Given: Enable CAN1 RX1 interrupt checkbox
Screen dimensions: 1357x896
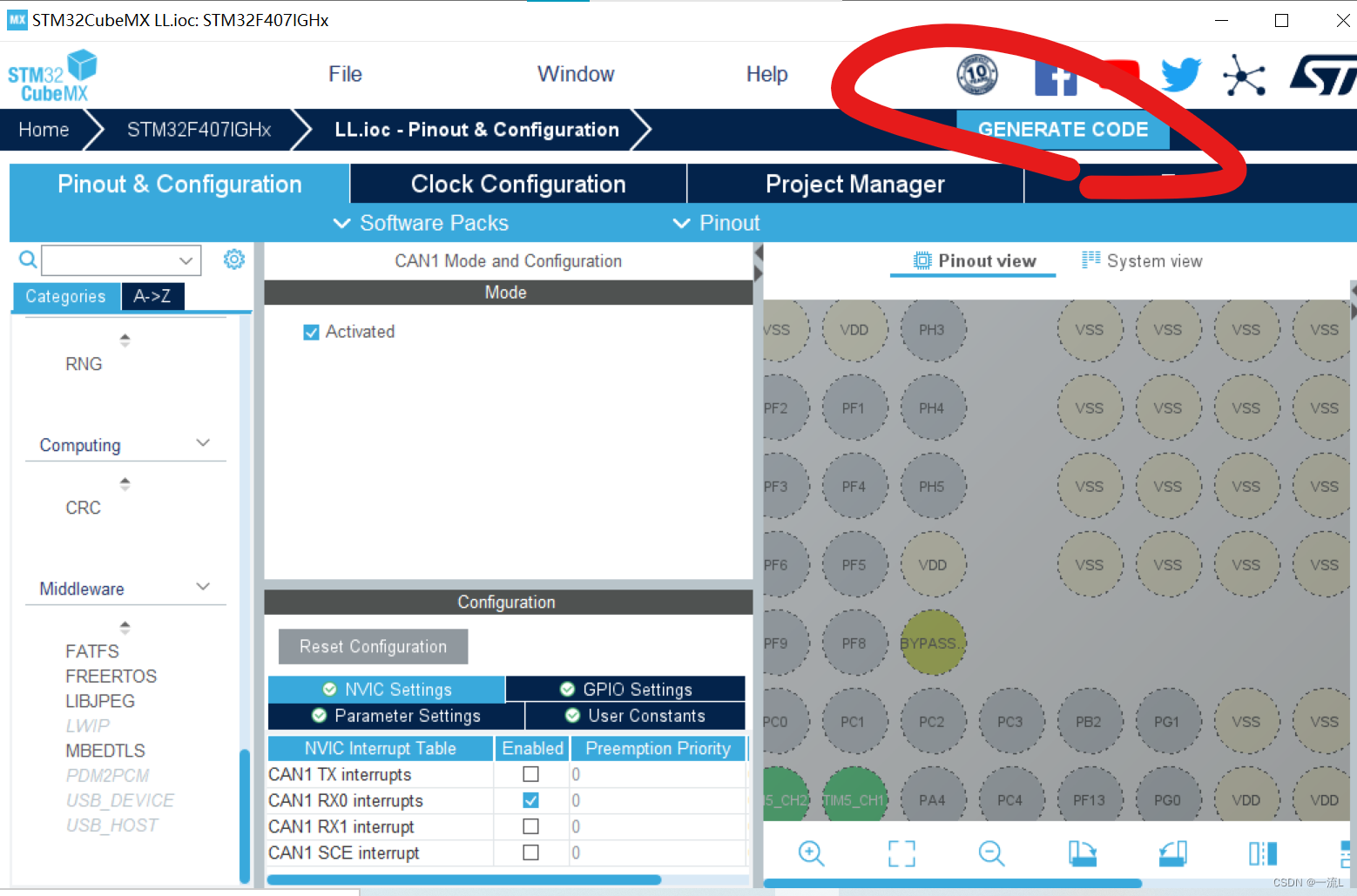Looking at the screenshot, I should (530, 826).
